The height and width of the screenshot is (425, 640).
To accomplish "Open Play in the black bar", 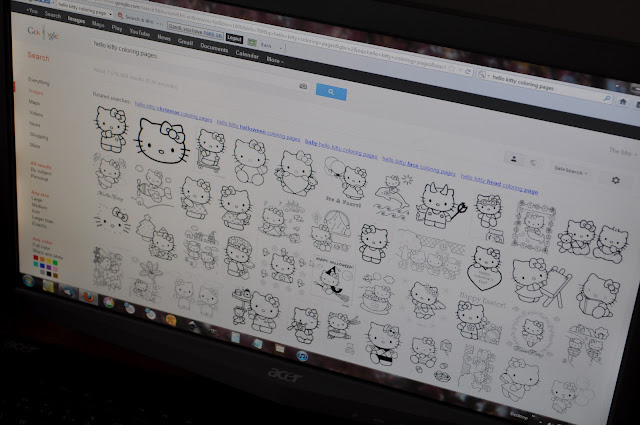I will 117,28.
